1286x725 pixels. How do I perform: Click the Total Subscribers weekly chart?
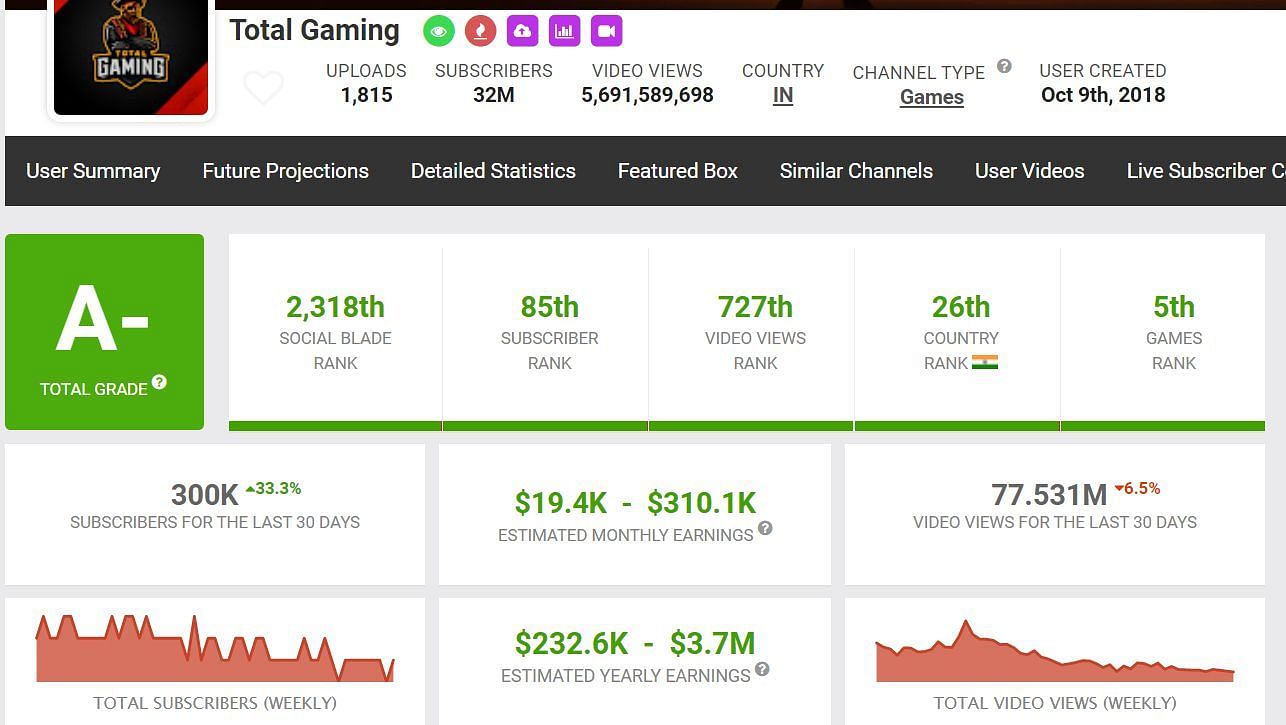(x=215, y=648)
